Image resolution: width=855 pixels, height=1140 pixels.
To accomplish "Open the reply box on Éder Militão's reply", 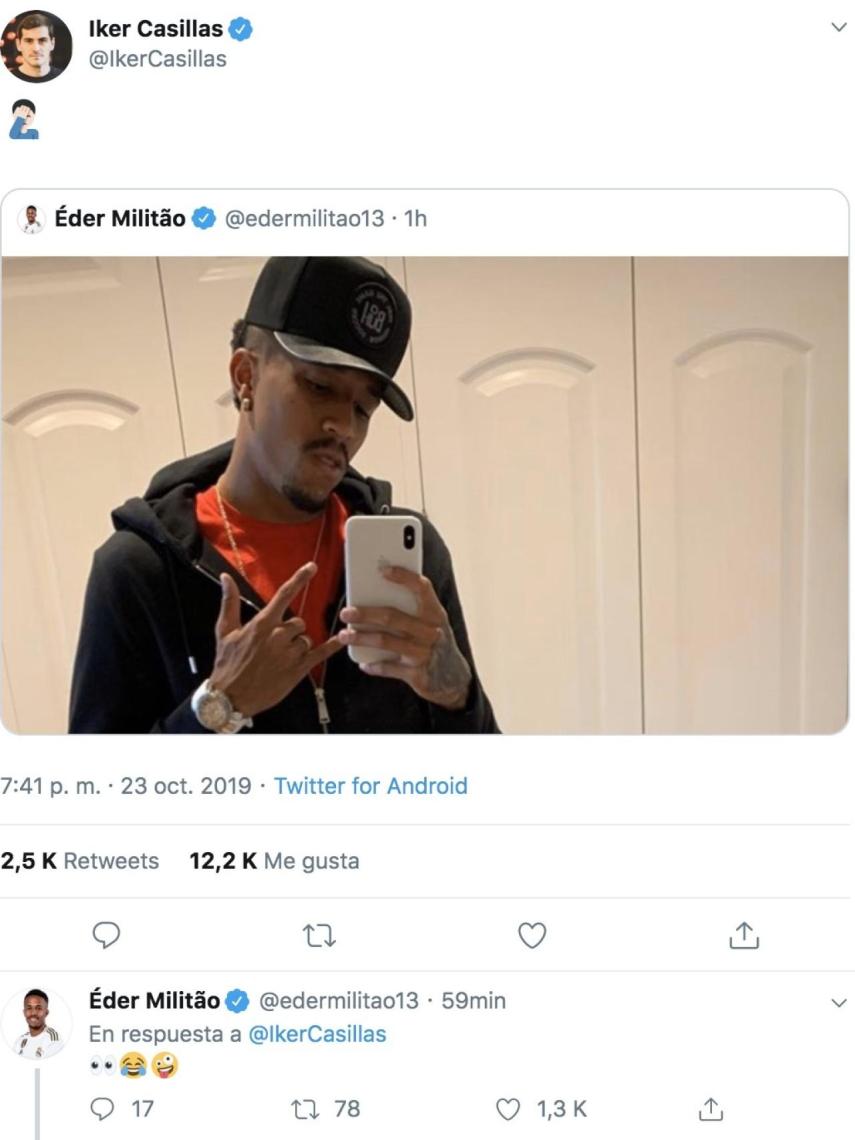I will click(x=105, y=1108).
